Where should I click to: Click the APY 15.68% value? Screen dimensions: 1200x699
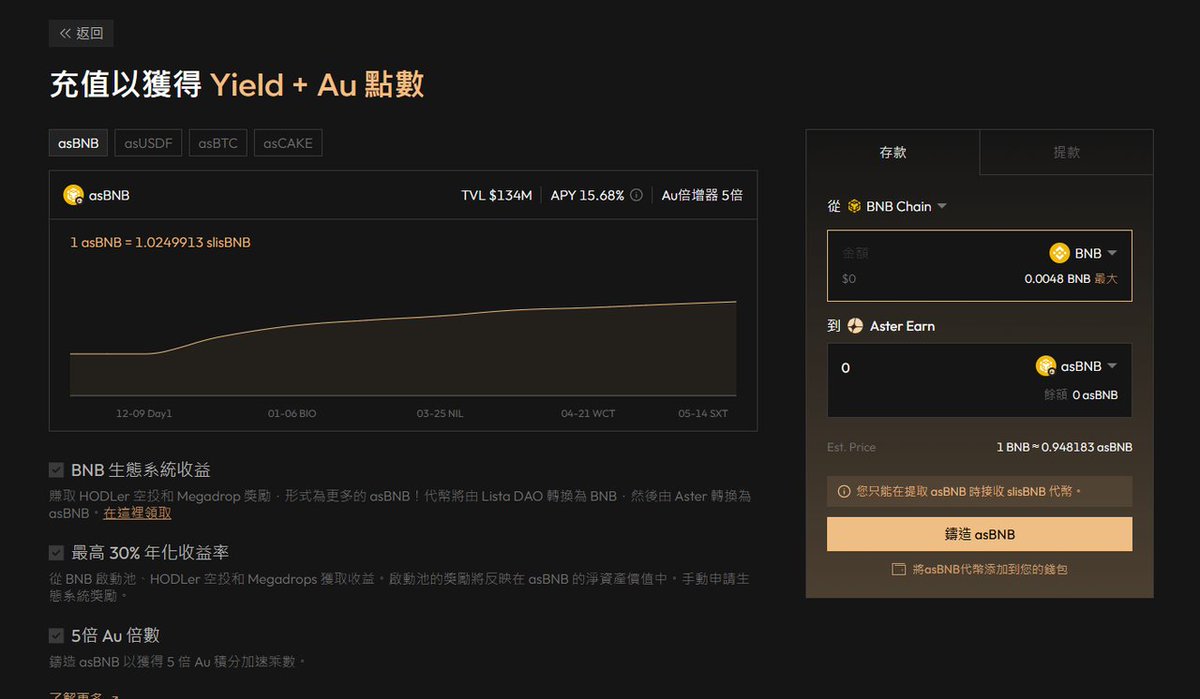point(587,195)
